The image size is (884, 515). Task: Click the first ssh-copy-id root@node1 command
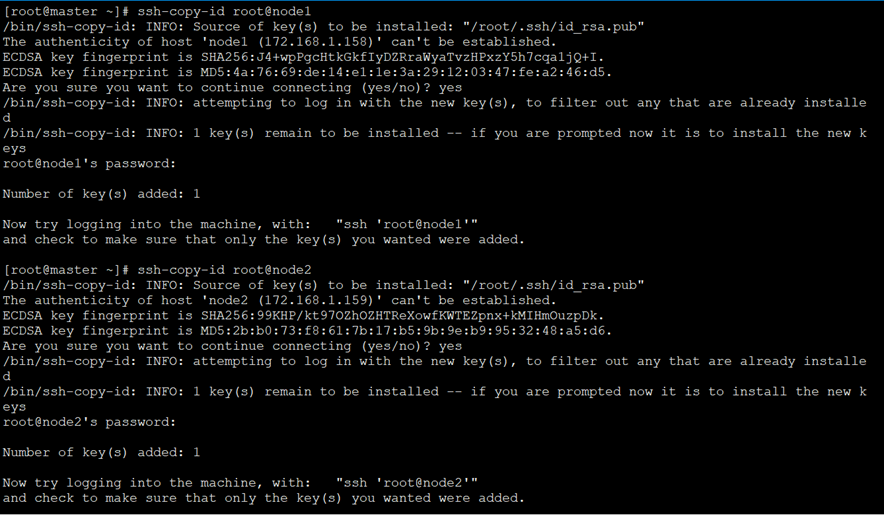pyautogui.click(x=224, y=11)
